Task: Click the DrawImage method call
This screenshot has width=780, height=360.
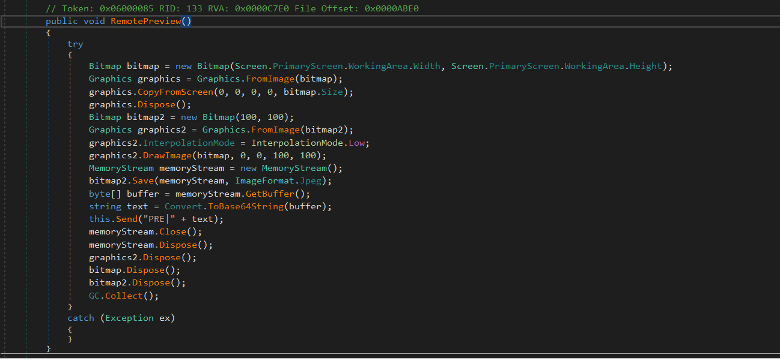Action: click(167, 156)
